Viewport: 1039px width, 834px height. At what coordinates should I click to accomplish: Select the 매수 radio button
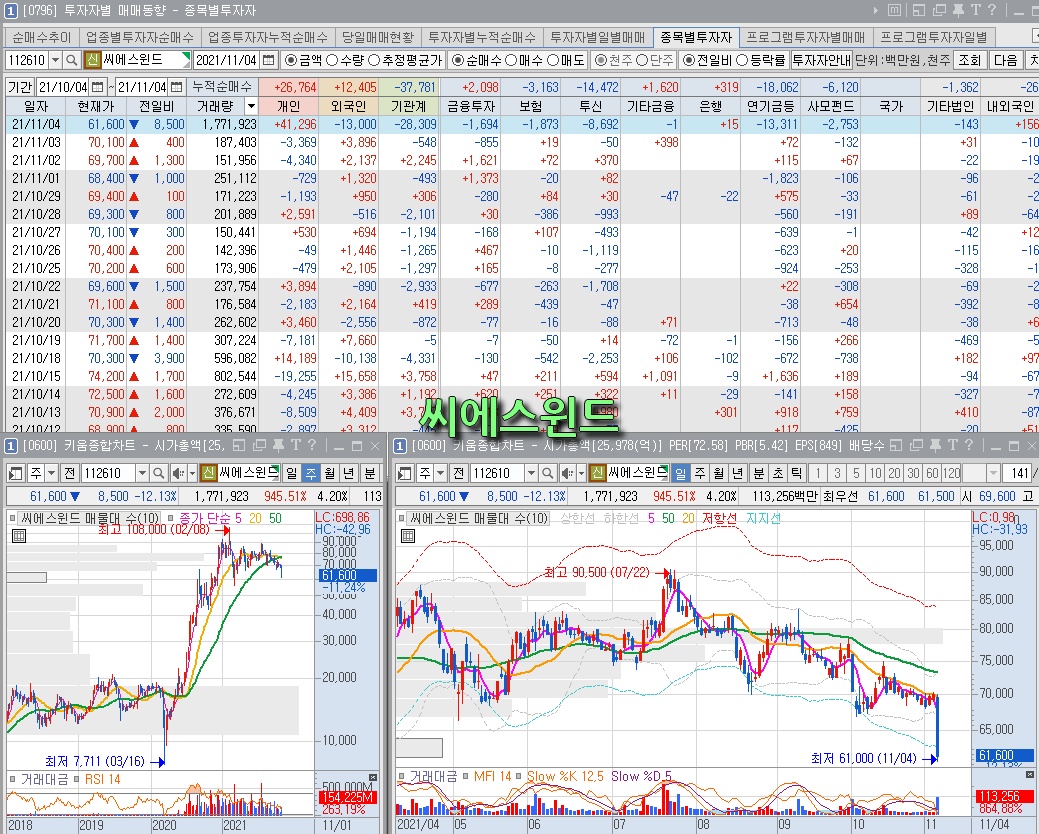(511, 60)
